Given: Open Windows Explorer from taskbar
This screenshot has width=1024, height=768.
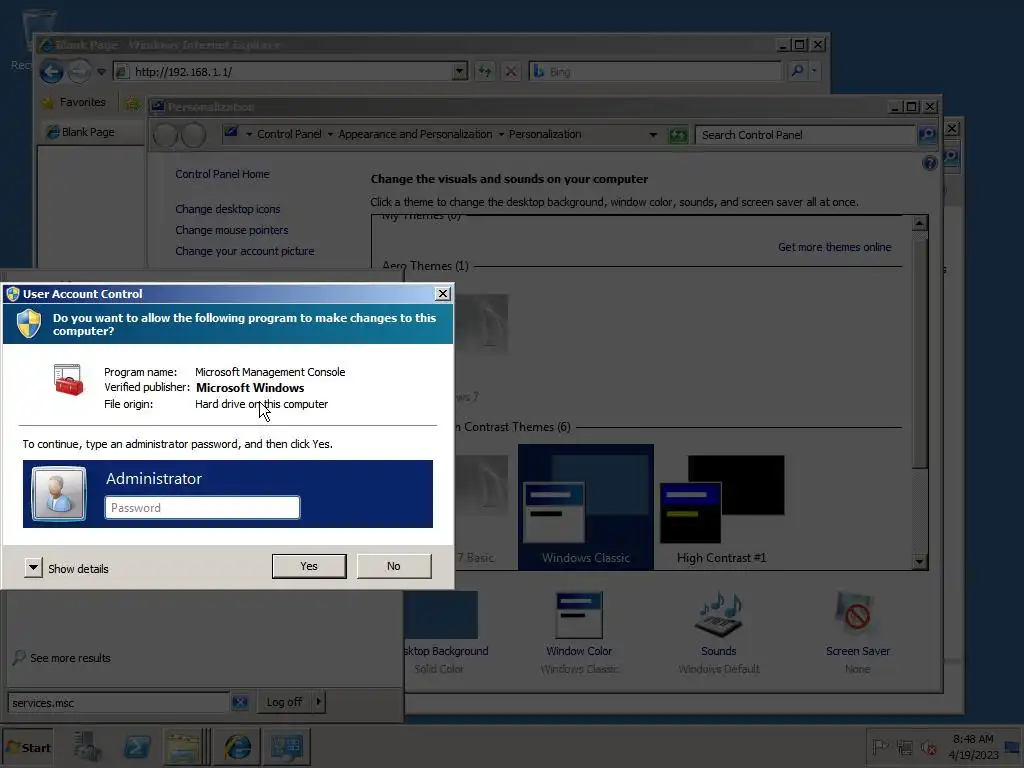Looking at the screenshot, I should coord(184,747).
